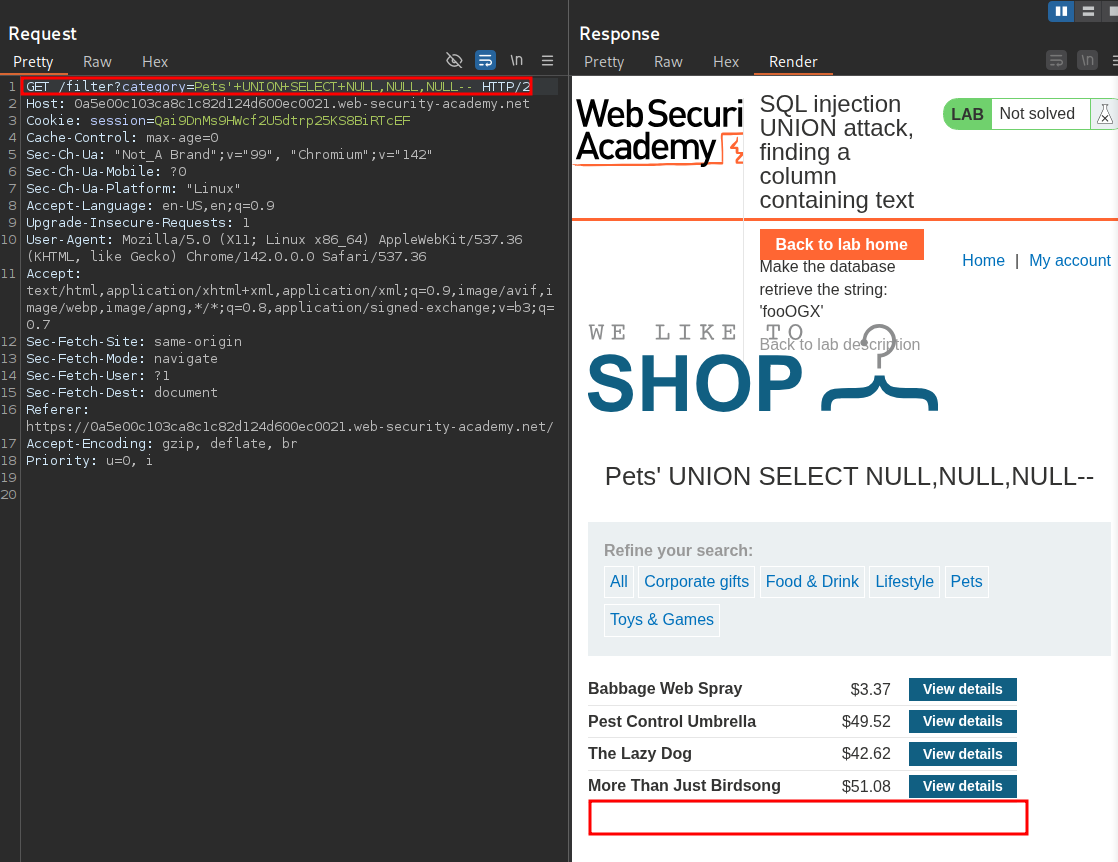Click the lab flask icon

[x=1104, y=114]
